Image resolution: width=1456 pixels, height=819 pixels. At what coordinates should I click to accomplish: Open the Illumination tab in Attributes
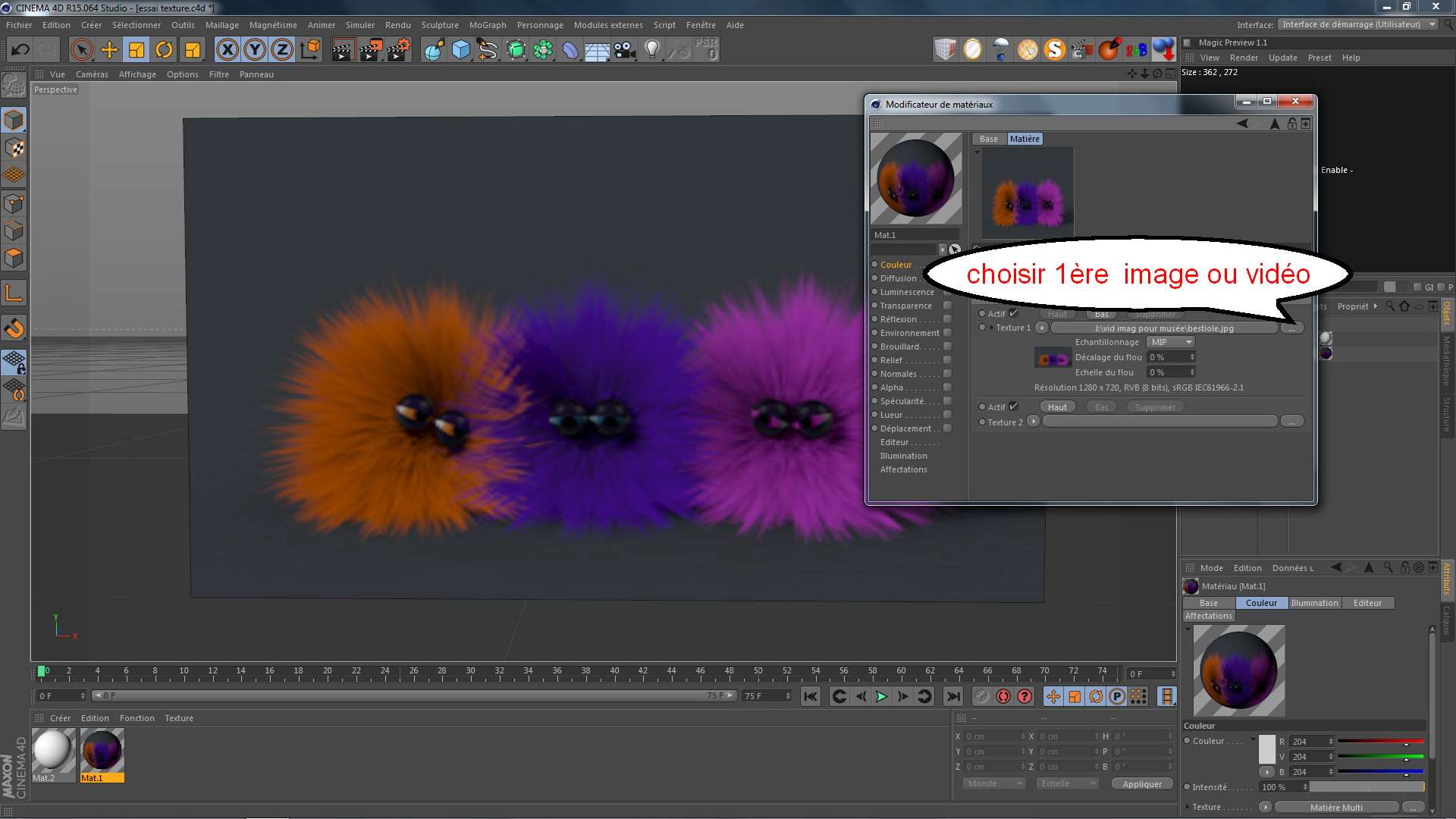pos(1314,603)
